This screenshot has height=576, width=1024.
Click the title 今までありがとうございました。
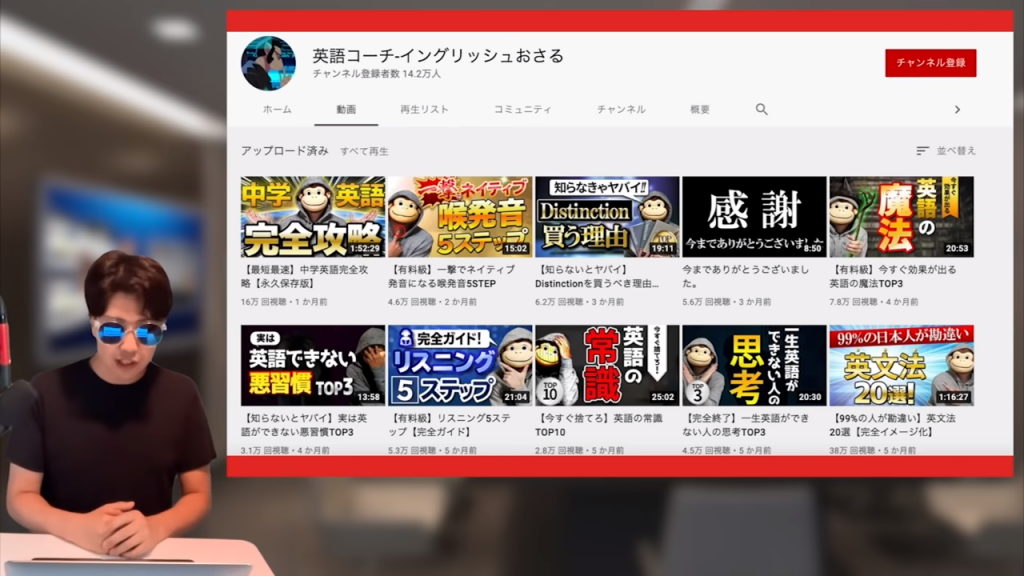click(745, 276)
